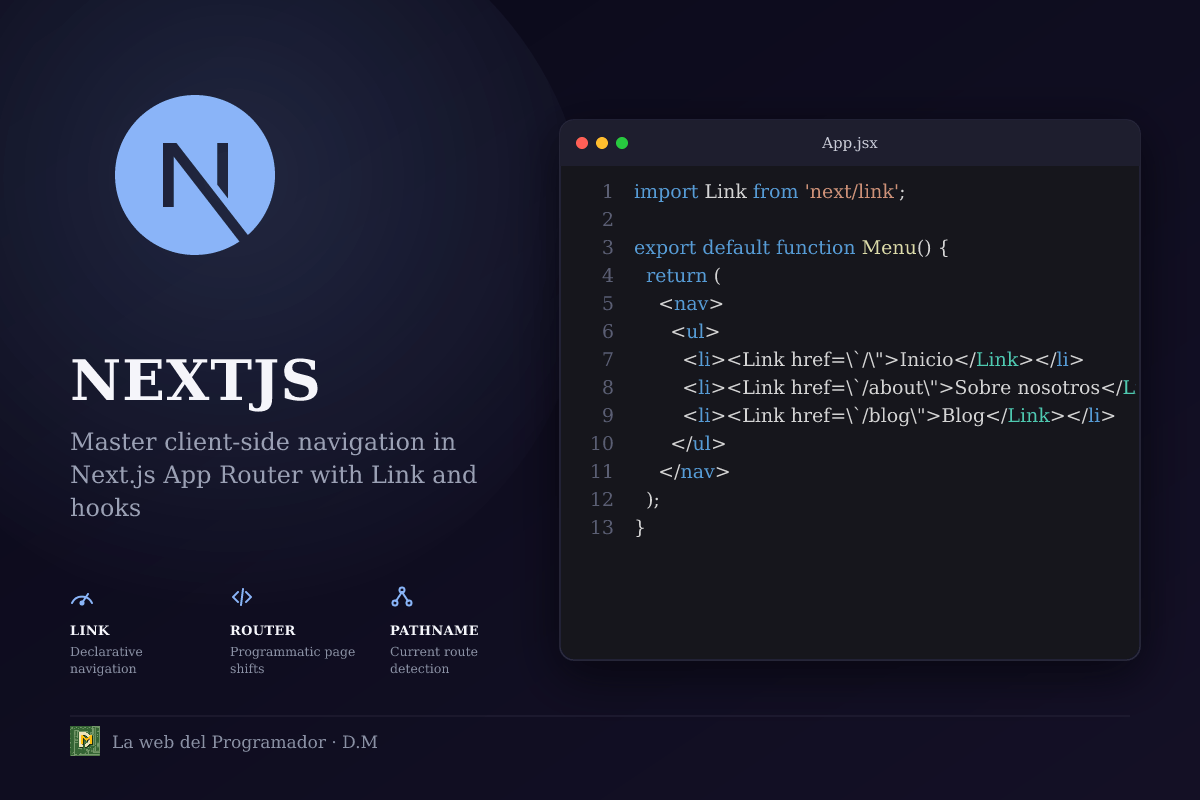The image size is (1200, 800).
Task: Click the 'Current route detection' description
Action: pyautogui.click(x=434, y=660)
